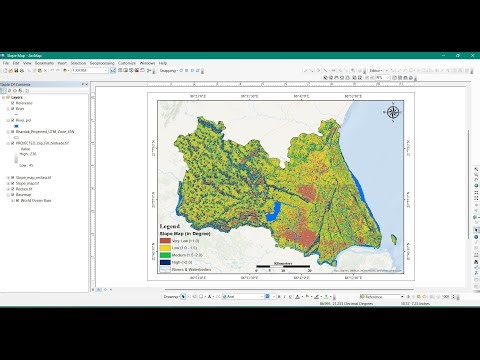The height and width of the screenshot is (360, 480).
Task: Close the Table Of Contents panel
Action: [87, 84]
